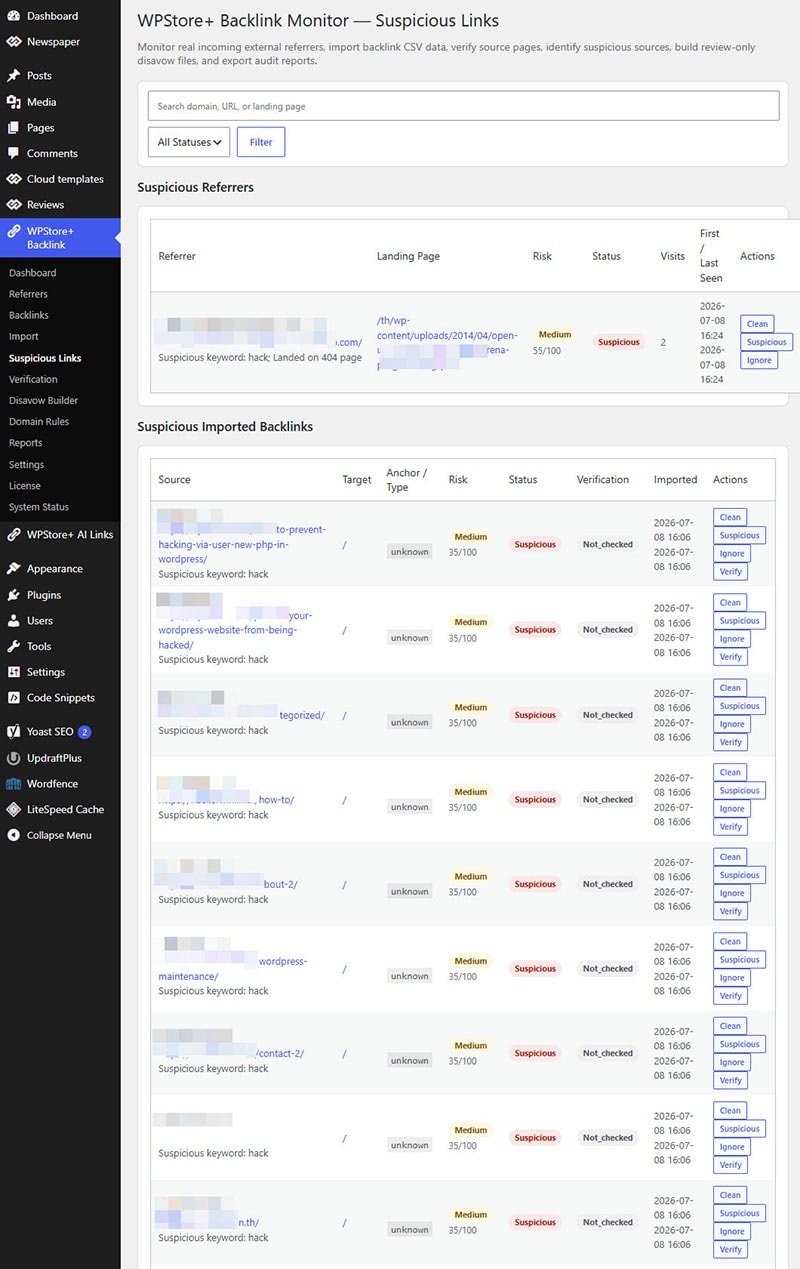Click the Yoast SEO icon

click(13, 732)
